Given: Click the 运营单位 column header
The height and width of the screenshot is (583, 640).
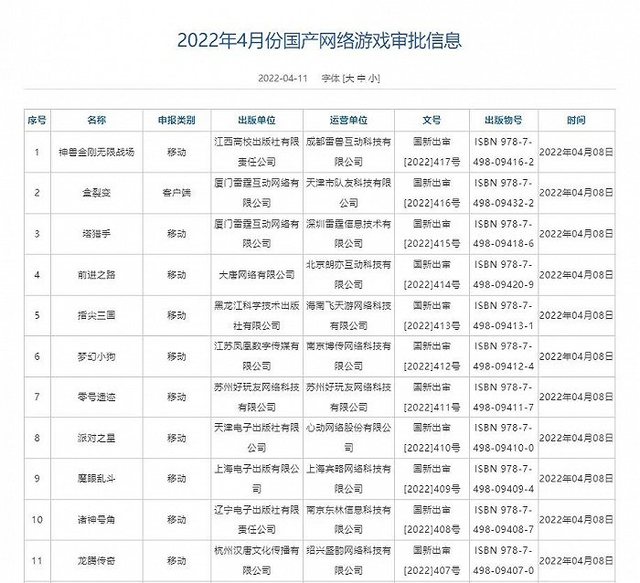Looking at the screenshot, I should 349,120.
